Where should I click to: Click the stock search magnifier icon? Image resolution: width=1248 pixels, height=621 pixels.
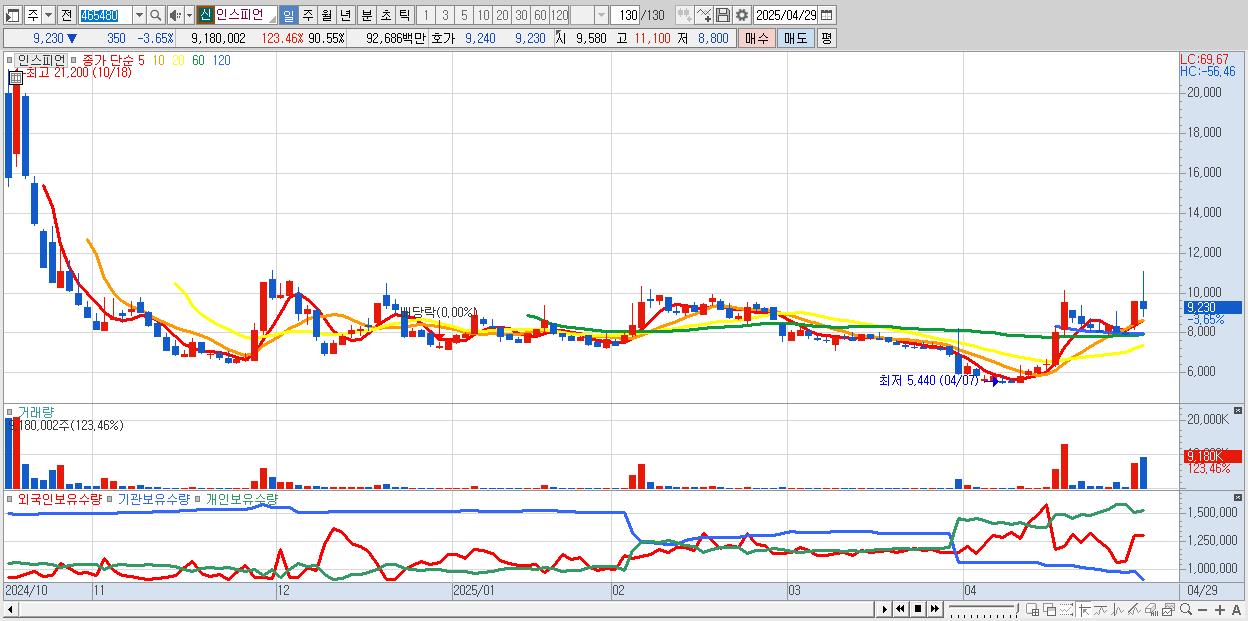point(155,15)
